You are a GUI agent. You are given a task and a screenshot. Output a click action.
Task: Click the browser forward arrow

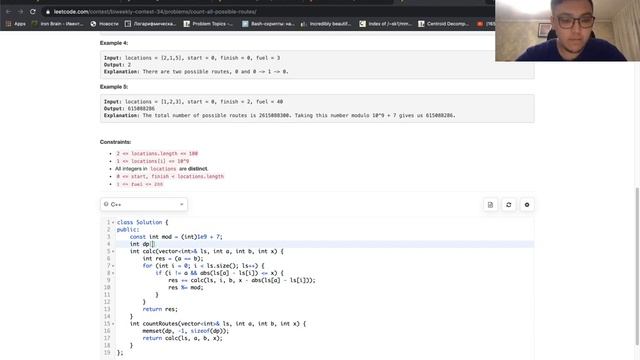point(20,12)
